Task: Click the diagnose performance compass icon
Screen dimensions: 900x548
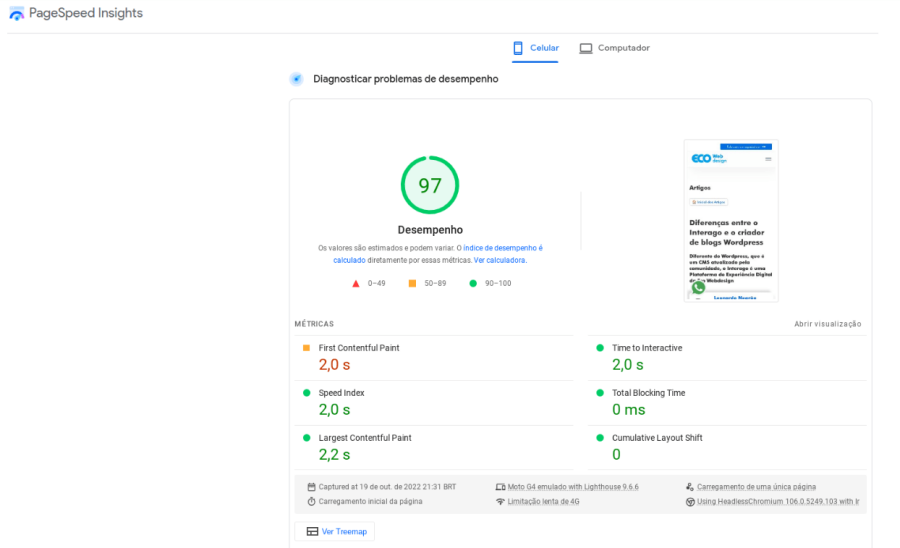Action: coord(296,79)
